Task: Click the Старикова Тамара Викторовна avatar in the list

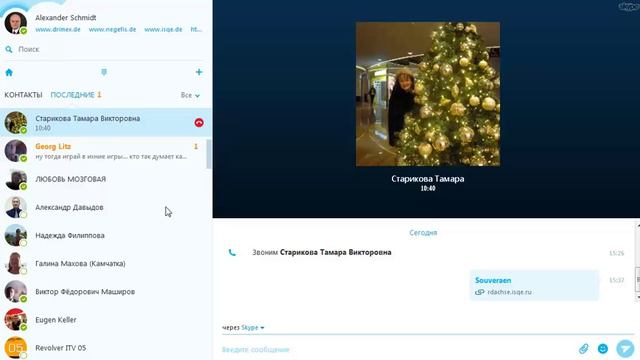Action: tap(16, 122)
